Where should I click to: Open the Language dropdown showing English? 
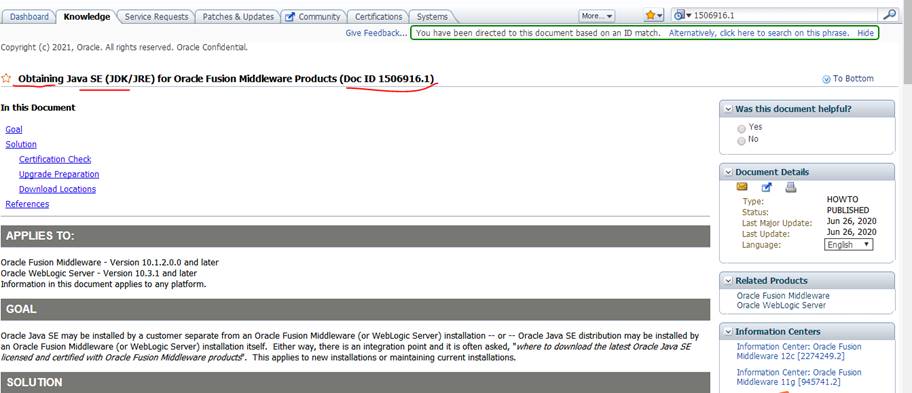(849, 245)
